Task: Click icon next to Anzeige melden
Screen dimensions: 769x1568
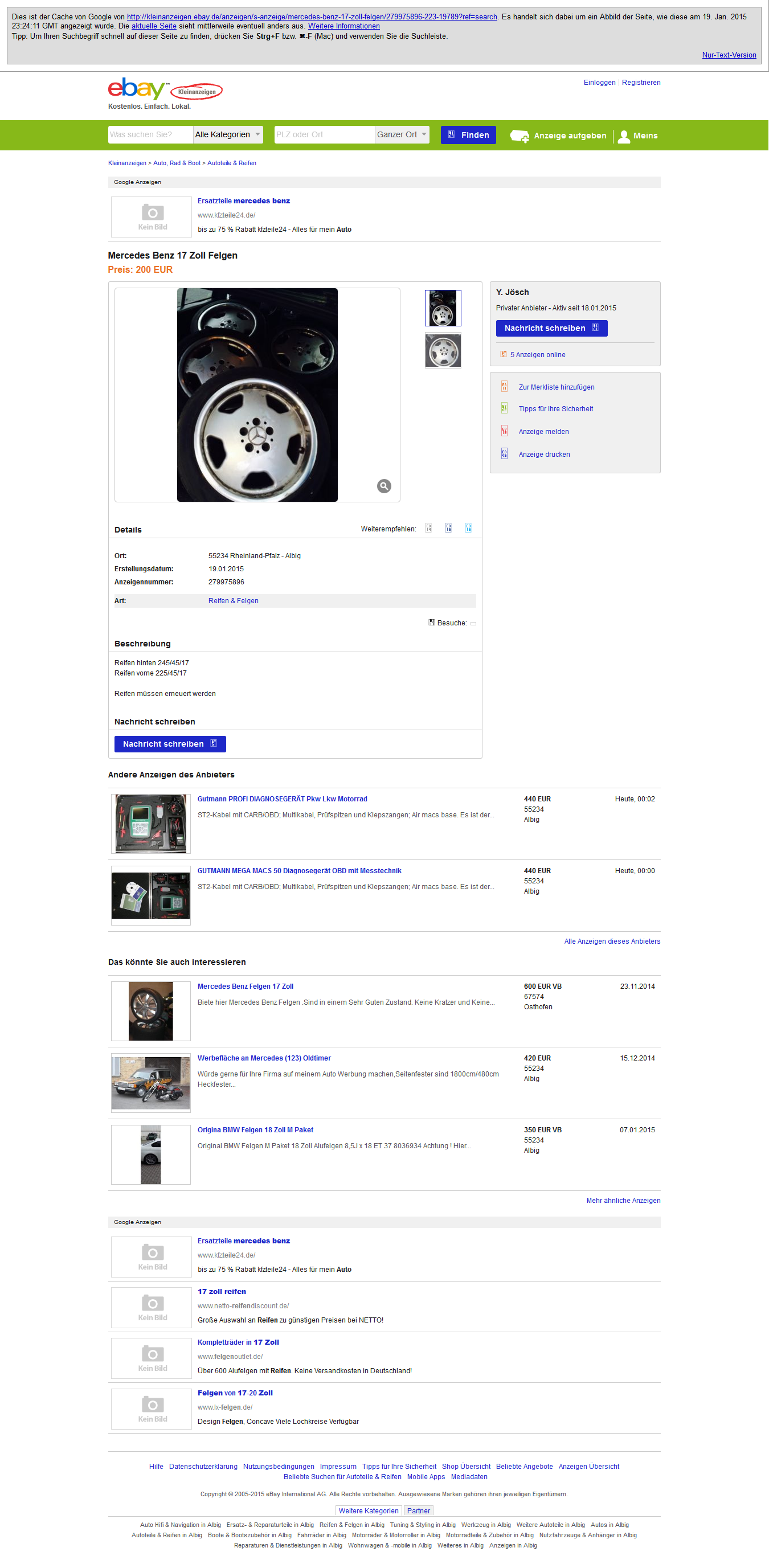Action: 504,431
